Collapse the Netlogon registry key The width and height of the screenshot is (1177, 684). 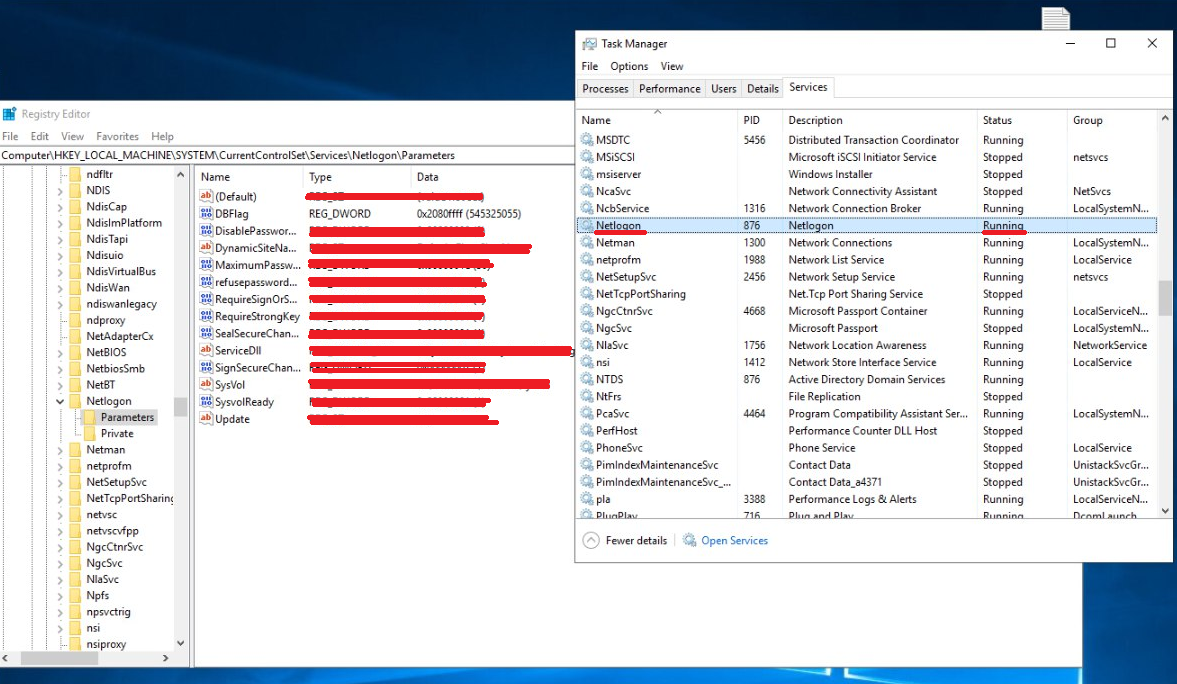pyautogui.click(x=59, y=401)
